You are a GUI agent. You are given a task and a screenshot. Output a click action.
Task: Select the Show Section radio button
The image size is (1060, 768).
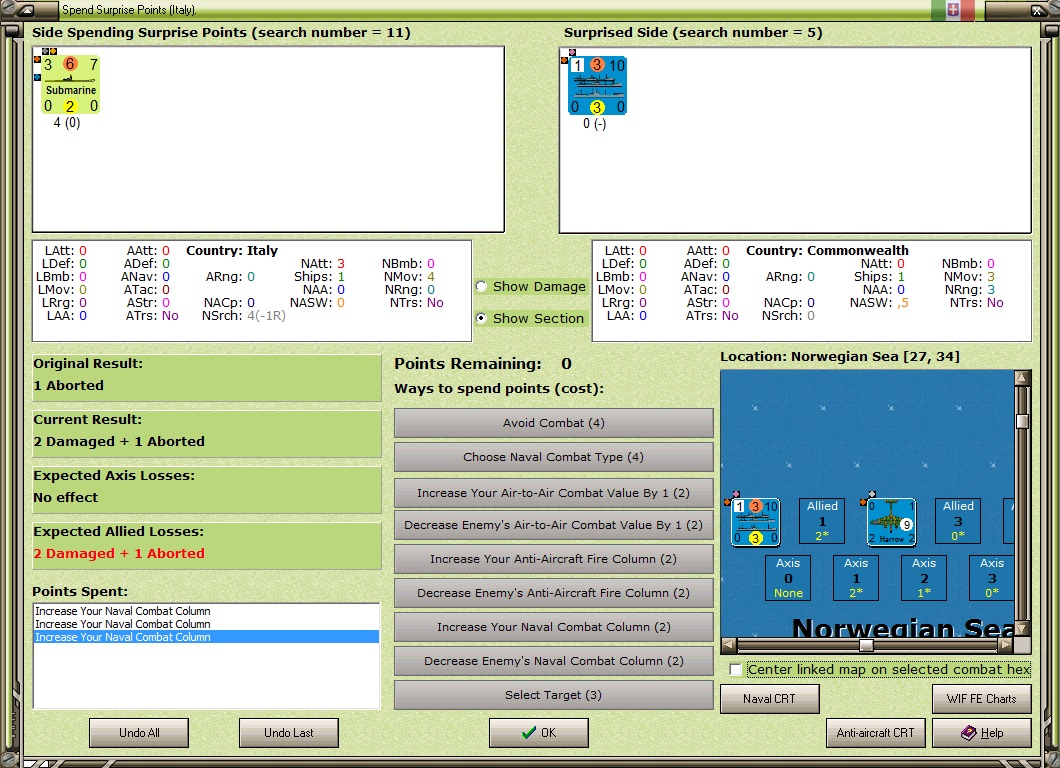click(481, 318)
